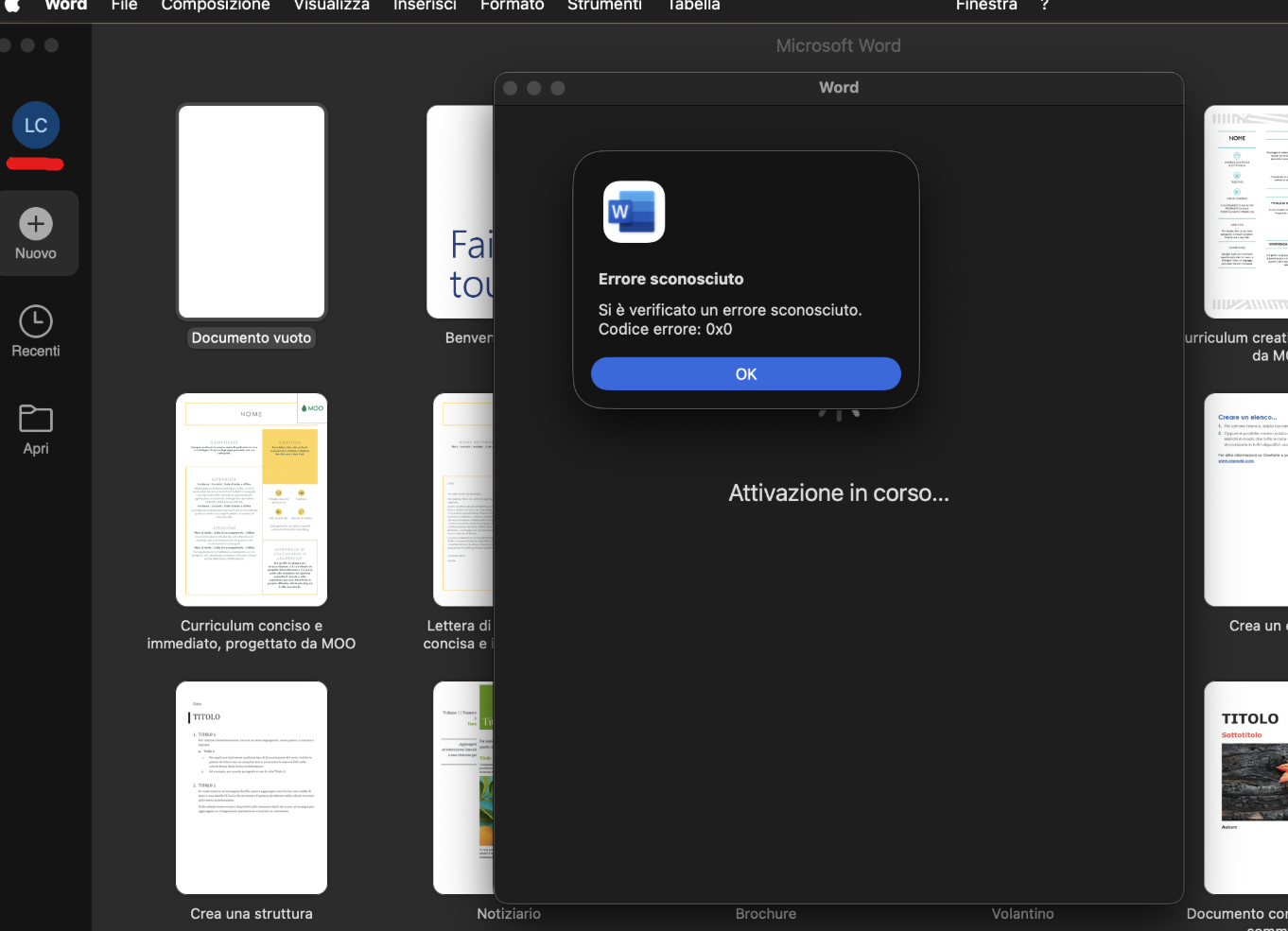Open the Strumenti menu

pos(604,5)
